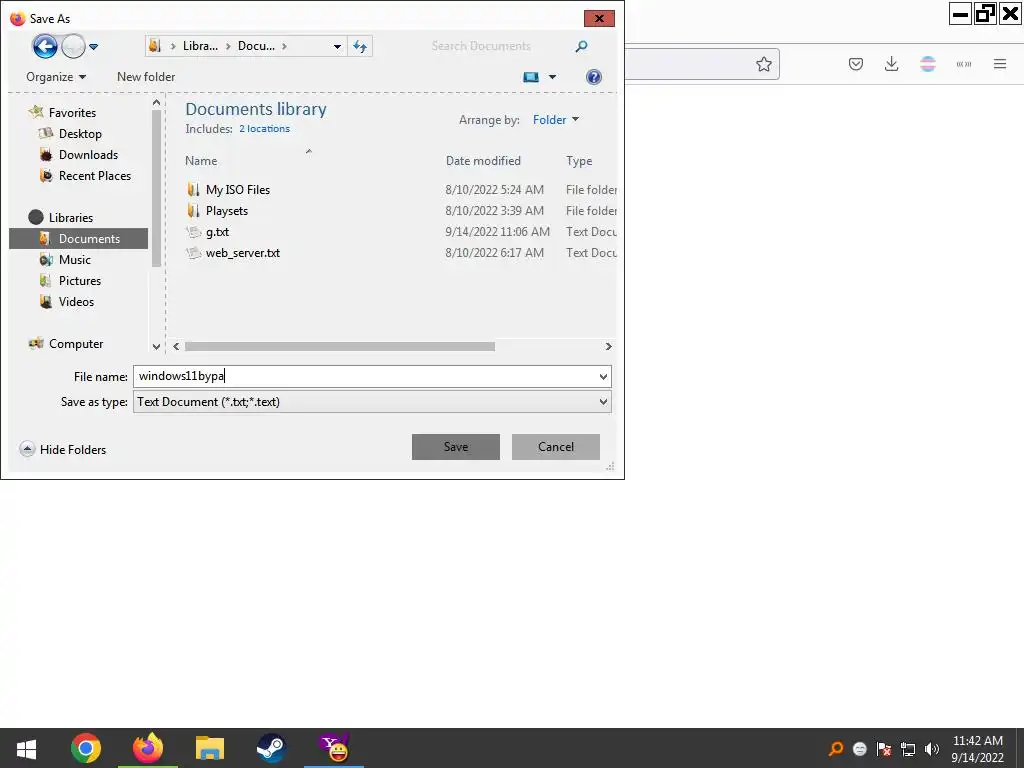The height and width of the screenshot is (768, 1024).
Task: Open the Videos library
Action: pyautogui.click(x=76, y=302)
